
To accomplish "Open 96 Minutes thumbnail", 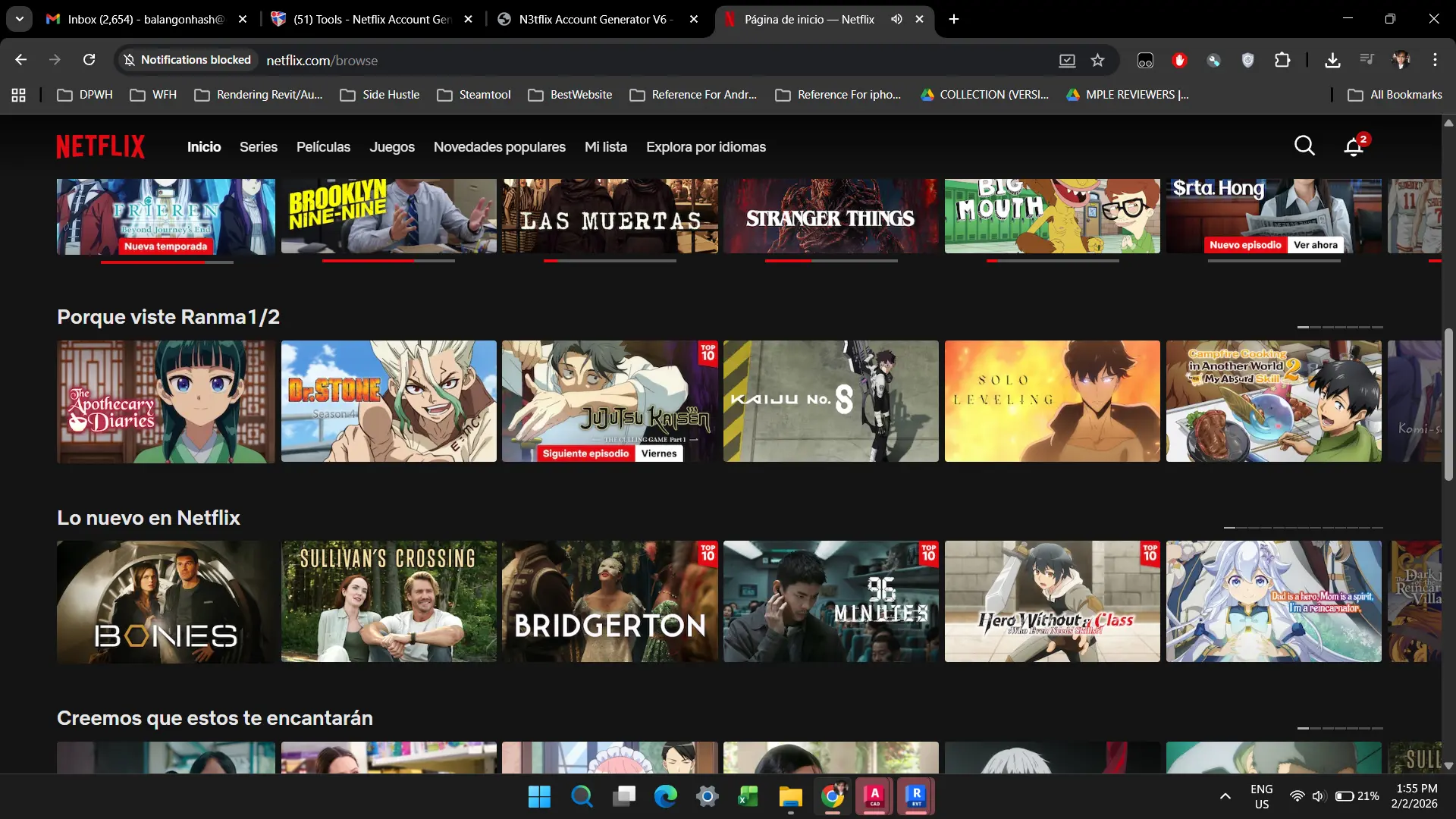I will click(831, 601).
